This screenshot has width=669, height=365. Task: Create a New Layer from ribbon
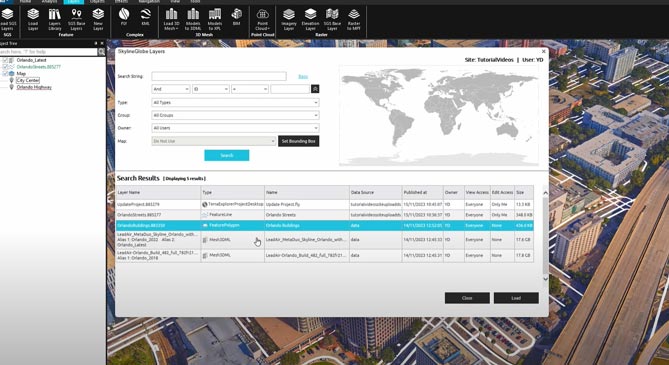pos(98,19)
